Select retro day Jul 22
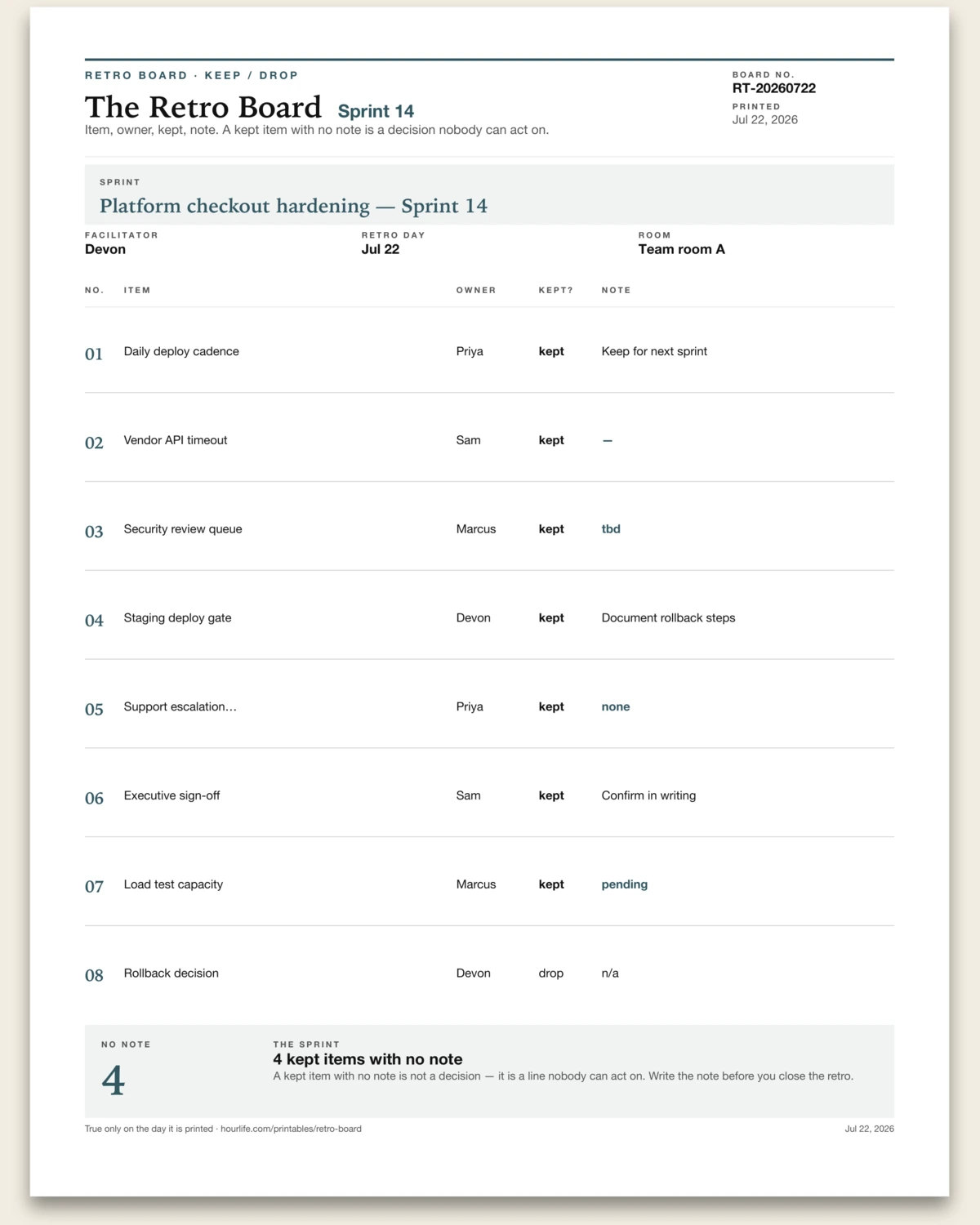The image size is (980, 1225). 381,249
